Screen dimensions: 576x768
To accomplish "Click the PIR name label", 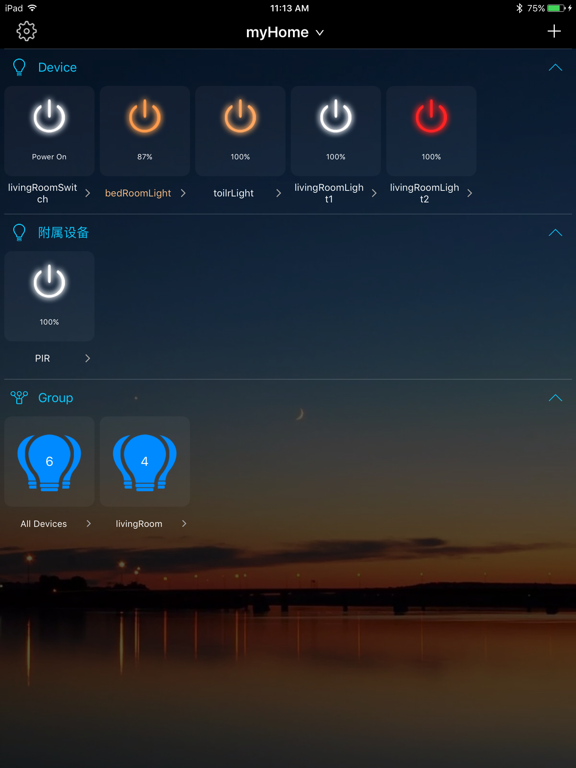I will tap(43, 359).
